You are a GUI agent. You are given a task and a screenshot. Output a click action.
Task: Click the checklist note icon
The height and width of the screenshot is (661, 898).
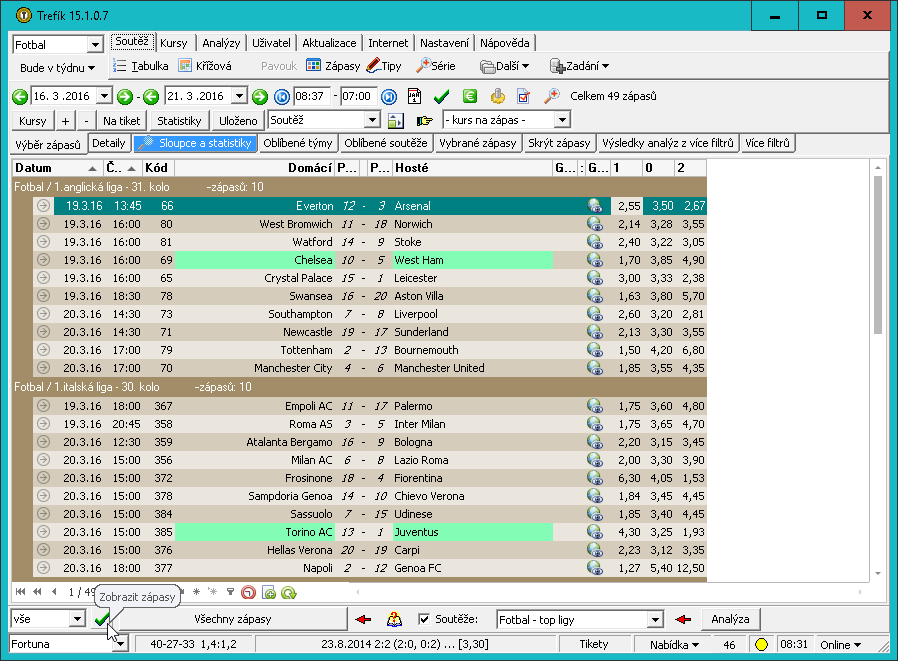point(523,96)
